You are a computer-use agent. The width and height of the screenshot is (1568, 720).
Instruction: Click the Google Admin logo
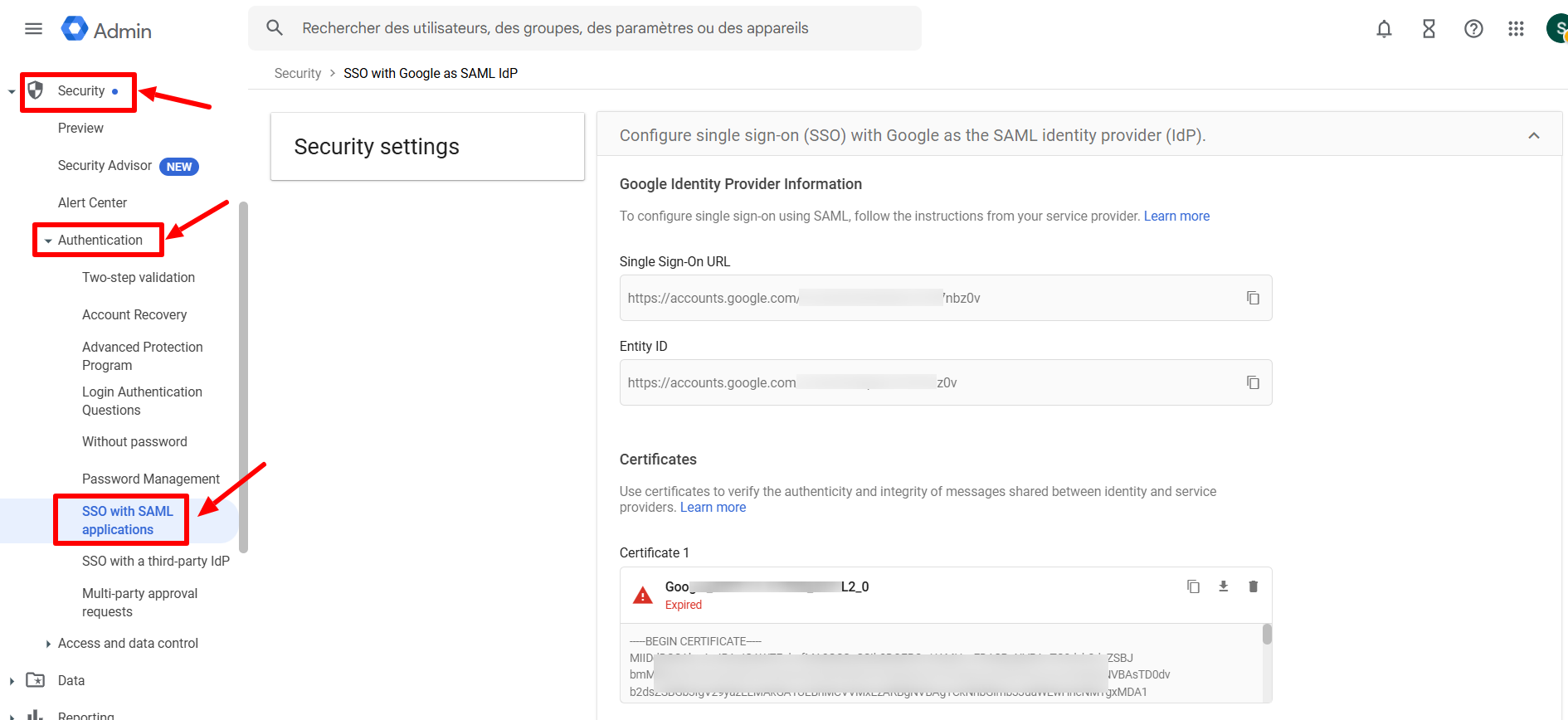point(106,30)
